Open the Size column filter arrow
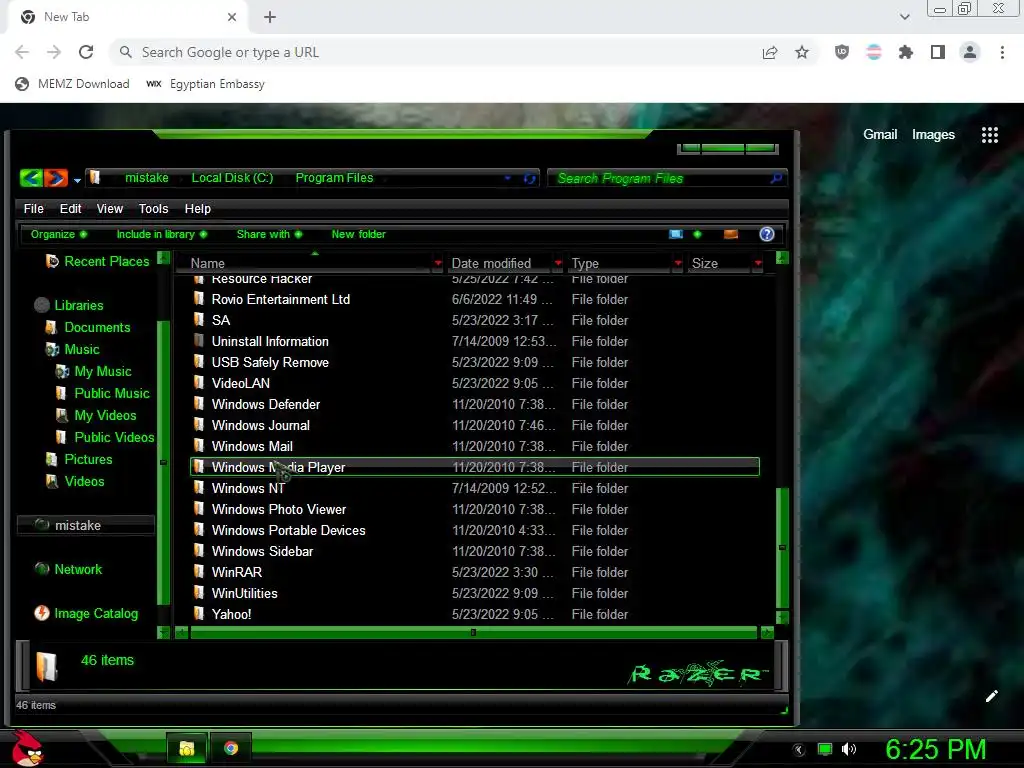 758,263
